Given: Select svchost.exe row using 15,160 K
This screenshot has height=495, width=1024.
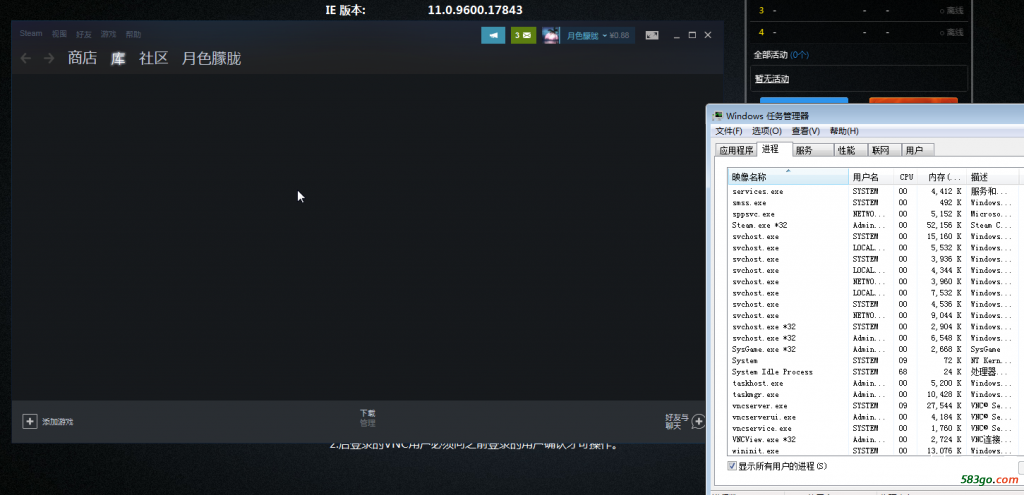Looking at the screenshot, I should coord(874,236).
